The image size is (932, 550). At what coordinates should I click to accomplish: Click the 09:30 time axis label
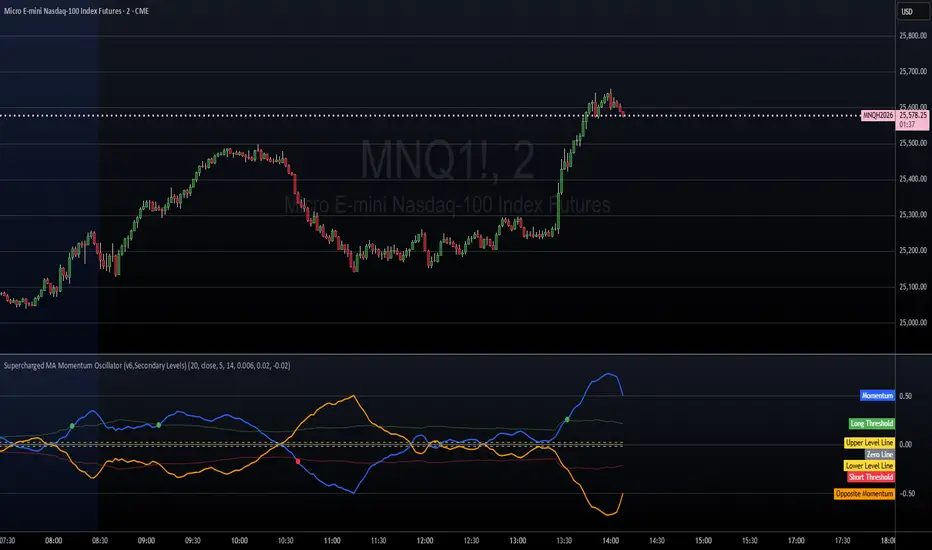pos(193,540)
